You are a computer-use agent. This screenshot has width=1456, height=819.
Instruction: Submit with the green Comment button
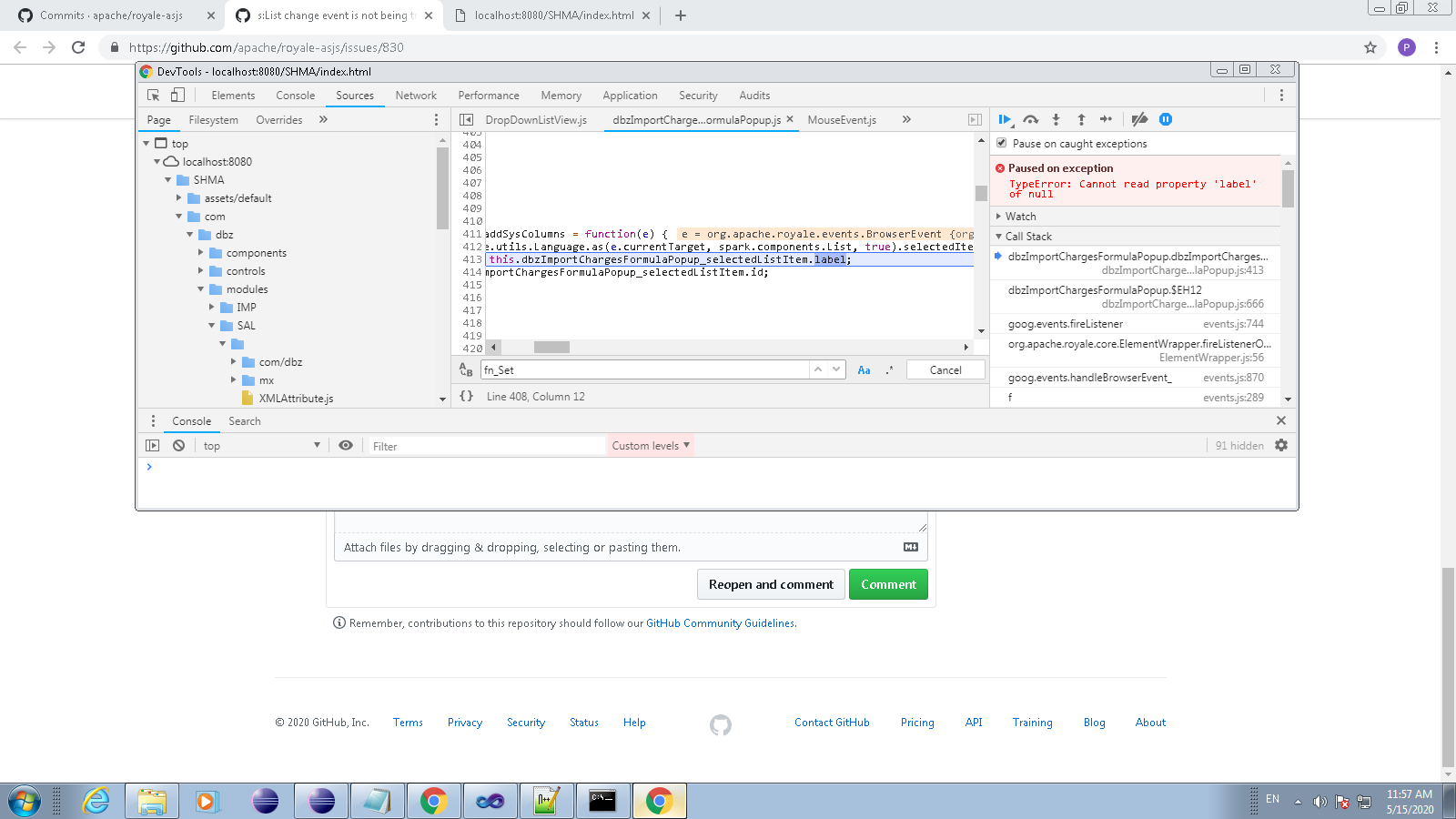pyautogui.click(x=888, y=584)
